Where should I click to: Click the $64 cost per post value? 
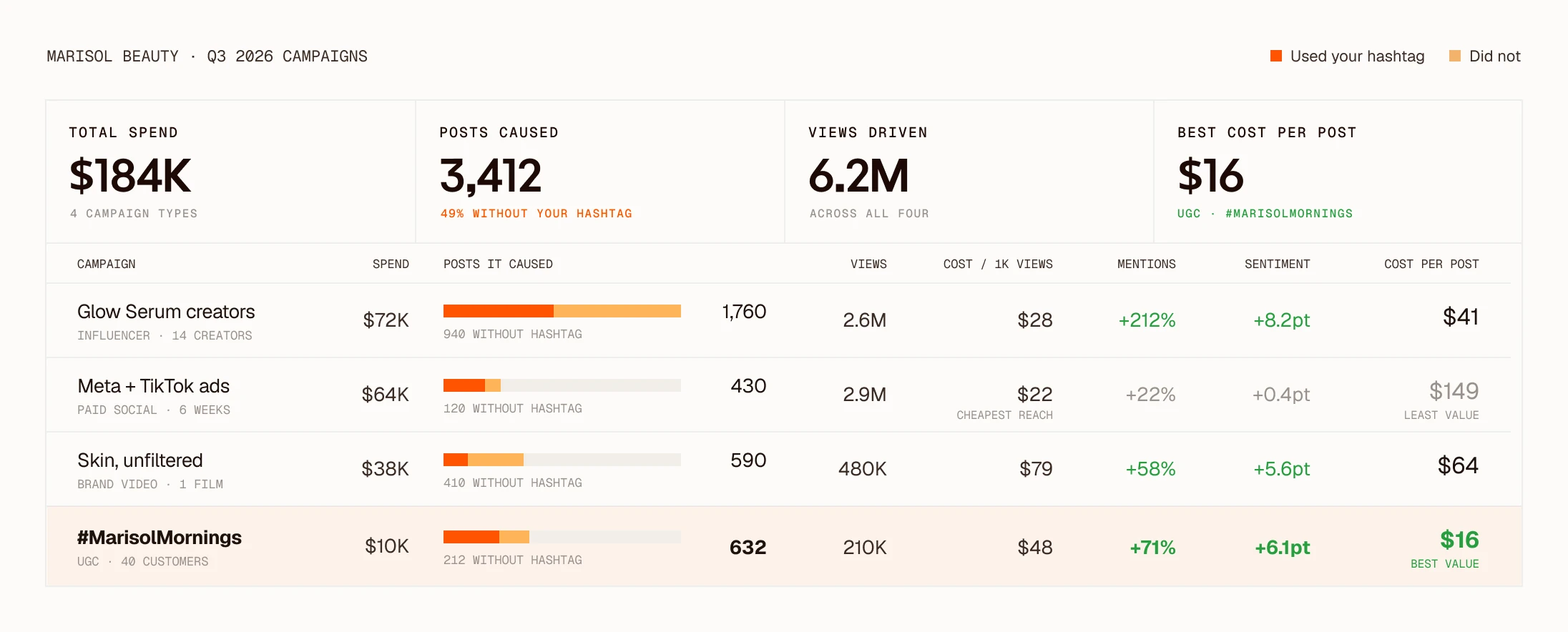(1458, 465)
